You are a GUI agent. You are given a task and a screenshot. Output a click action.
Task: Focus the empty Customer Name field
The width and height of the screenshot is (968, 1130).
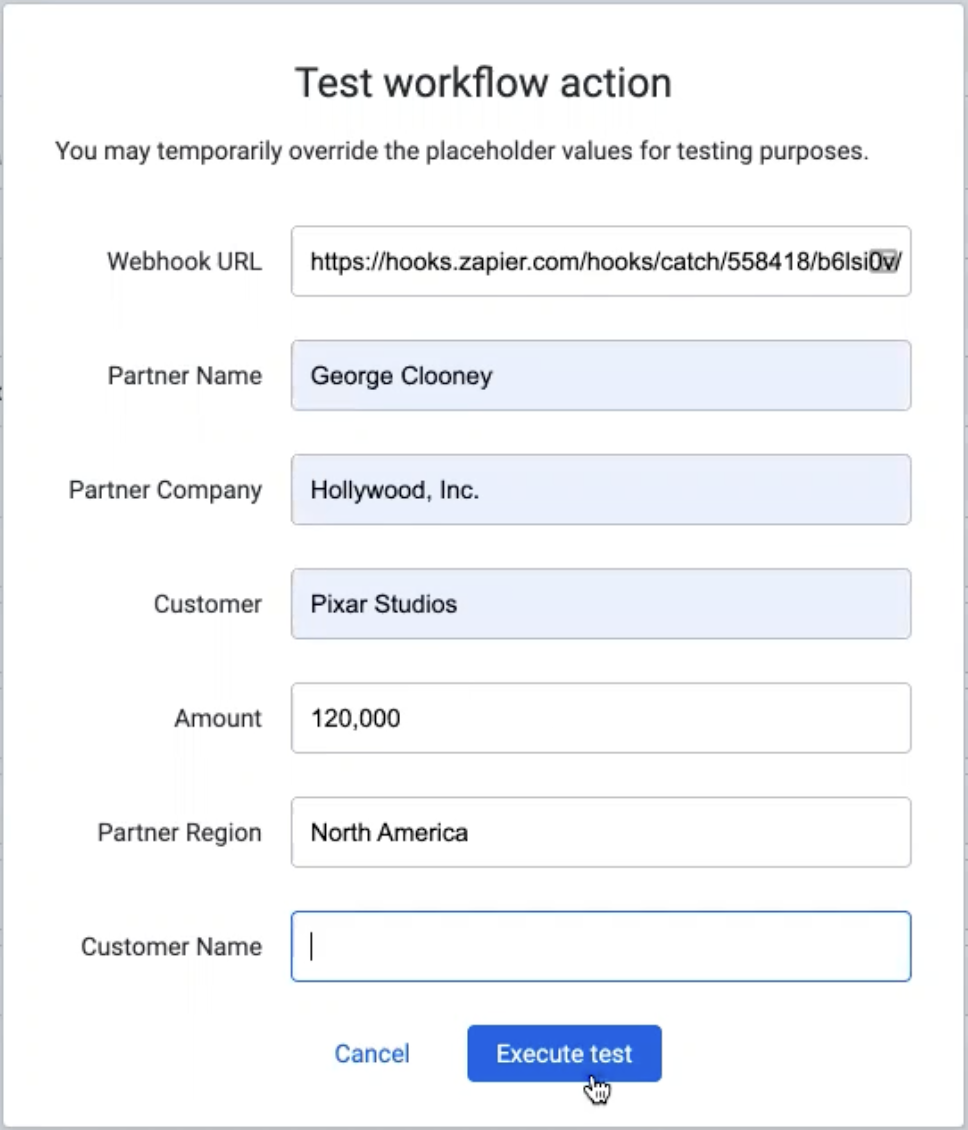tap(600, 946)
